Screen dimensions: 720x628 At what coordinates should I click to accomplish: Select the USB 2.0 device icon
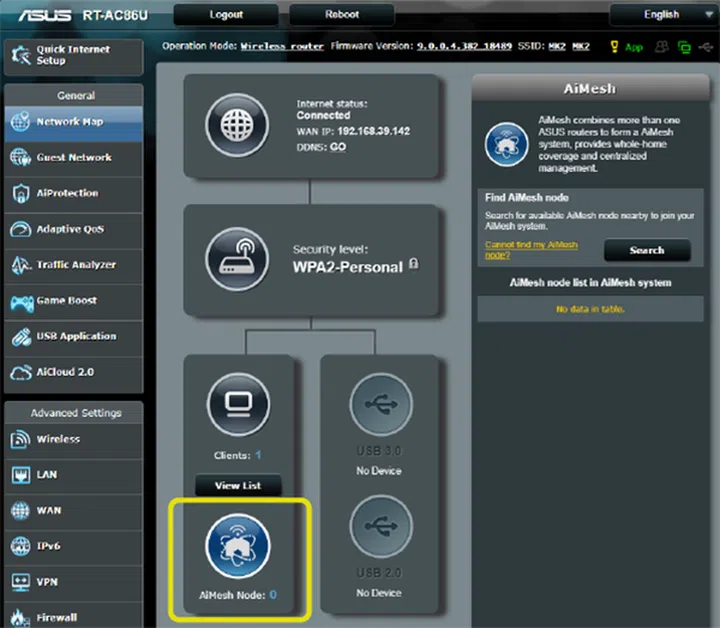tap(380, 528)
